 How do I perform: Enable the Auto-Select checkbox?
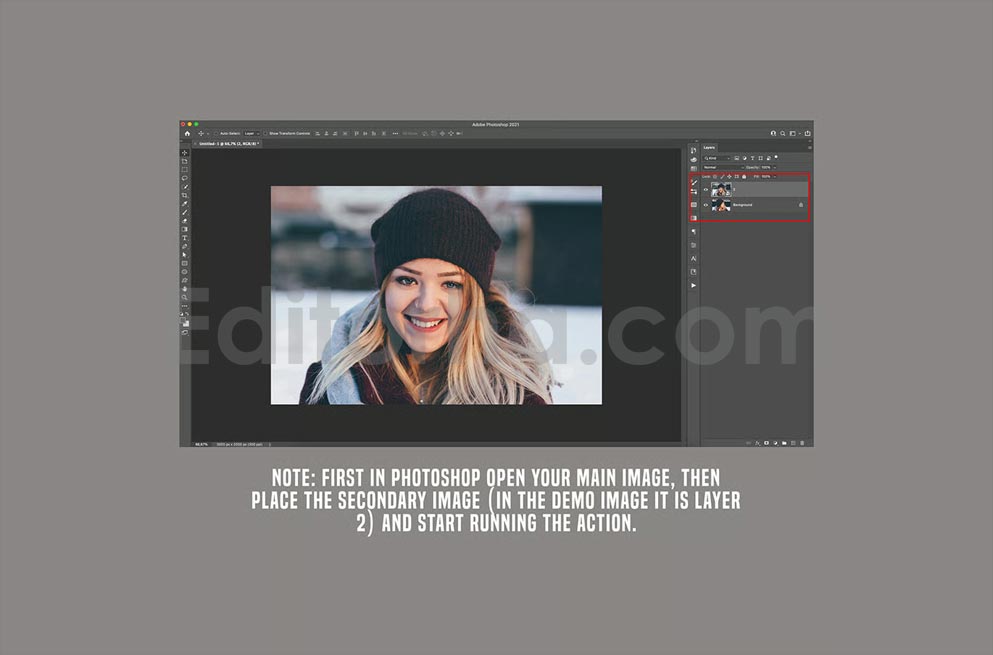point(216,134)
